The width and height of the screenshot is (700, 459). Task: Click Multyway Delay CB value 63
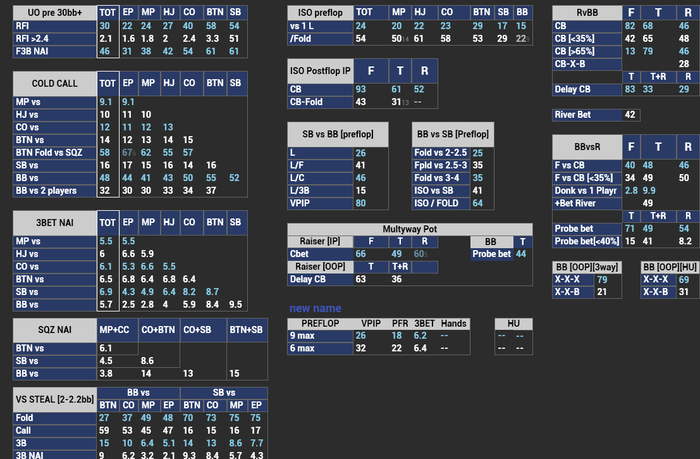pos(361,279)
